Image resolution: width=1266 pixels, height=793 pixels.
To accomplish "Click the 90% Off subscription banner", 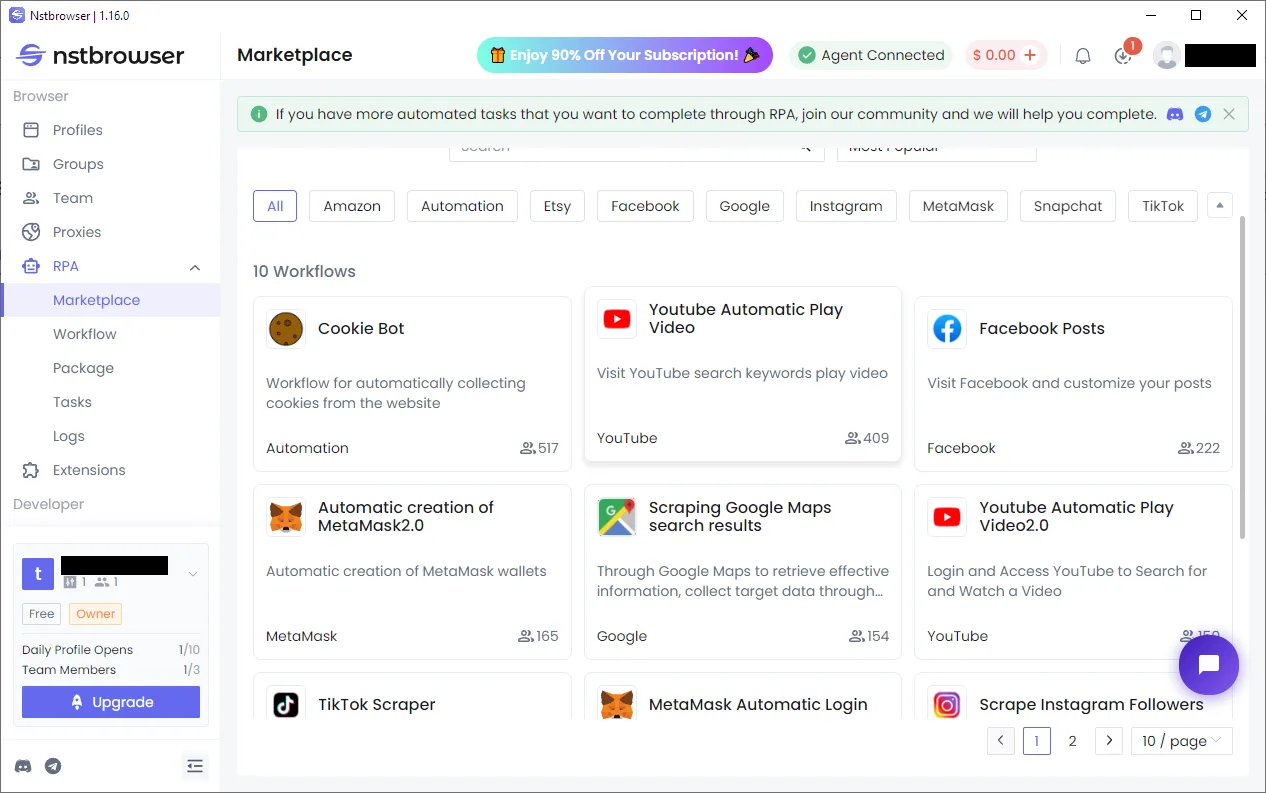I will 625,55.
